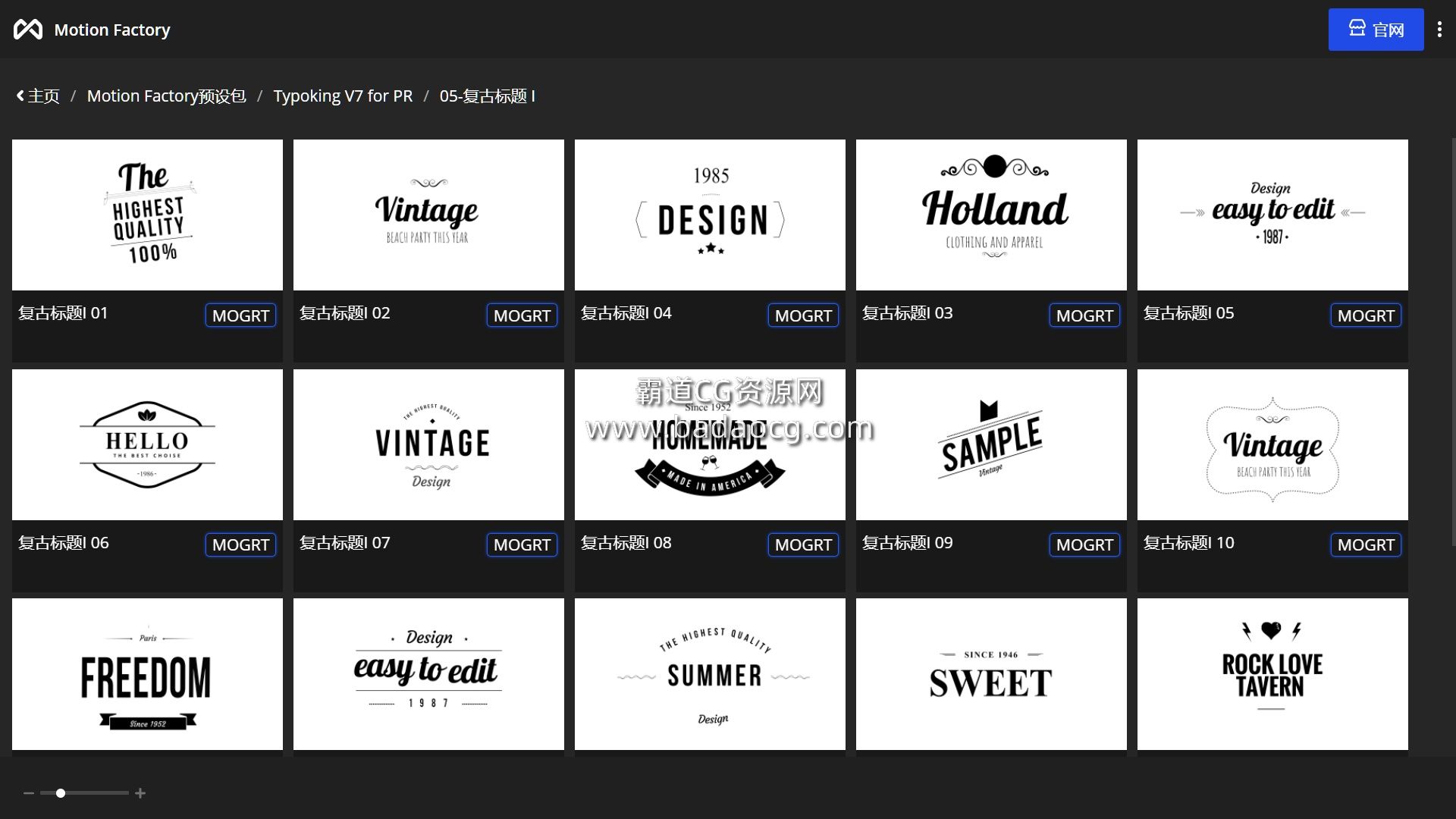Select the HOMEMADE Made in America thumbnail

(x=710, y=444)
